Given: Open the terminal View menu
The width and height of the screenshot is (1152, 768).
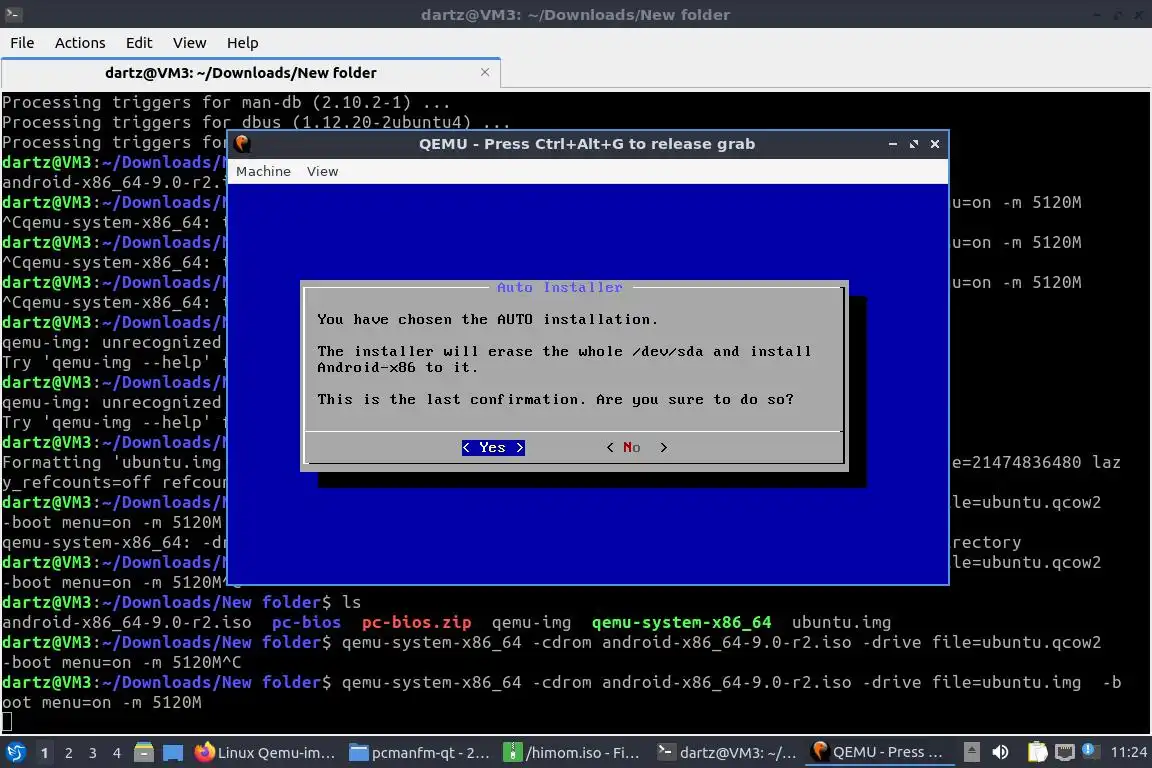Looking at the screenshot, I should pyautogui.click(x=190, y=43).
